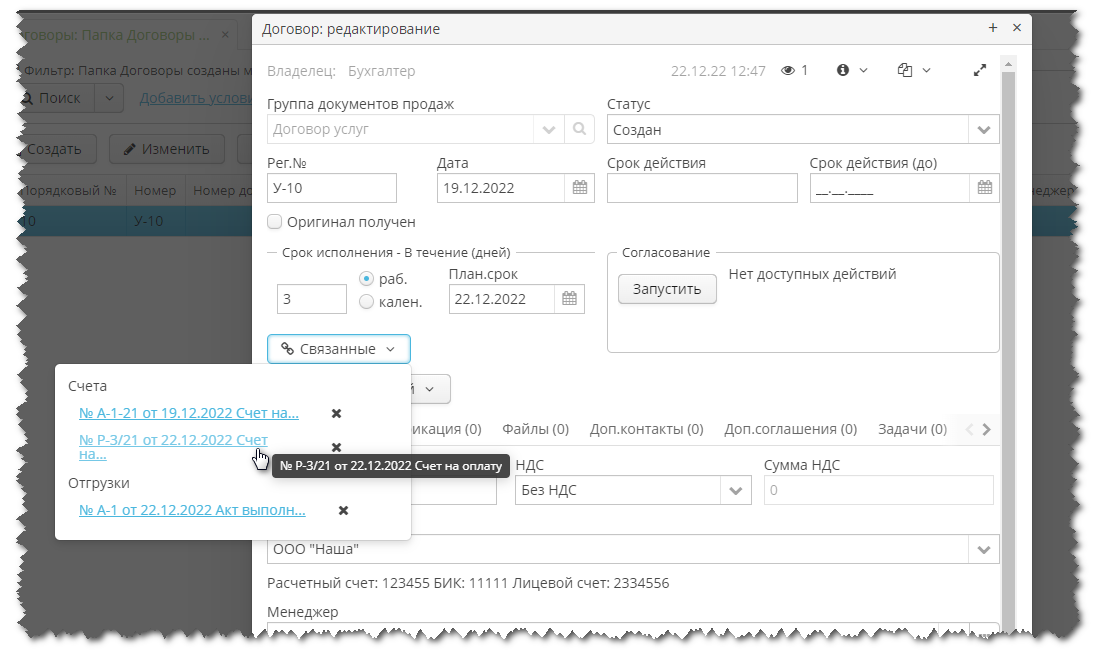Switch to the Файлы (0) tab
This screenshot has width=1097, height=656.
[535, 428]
